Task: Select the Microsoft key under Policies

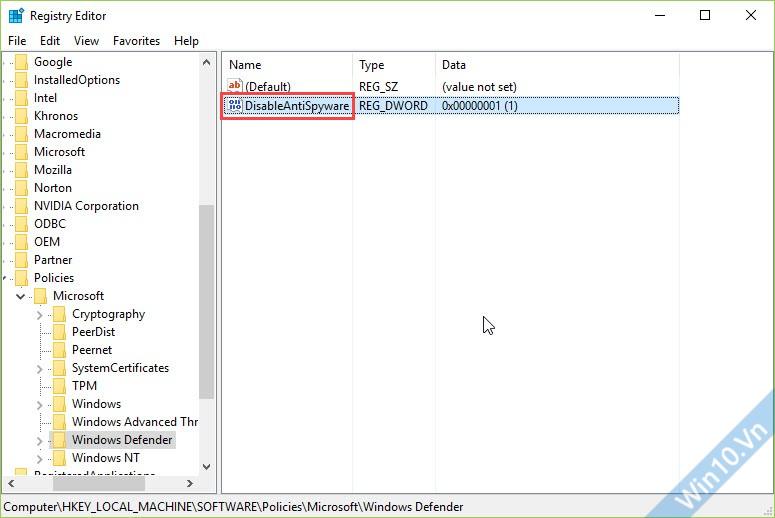Action: click(x=79, y=296)
